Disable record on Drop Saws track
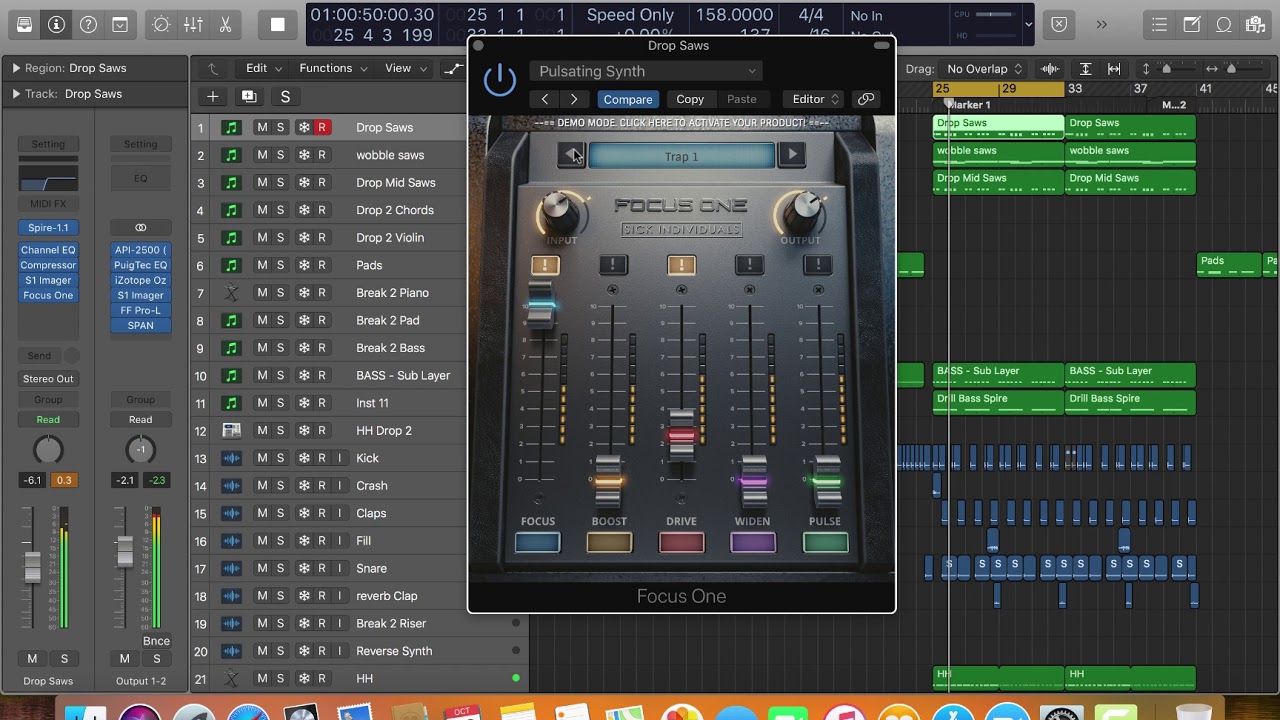The height and width of the screenshot is (720, 1280). 322,128
